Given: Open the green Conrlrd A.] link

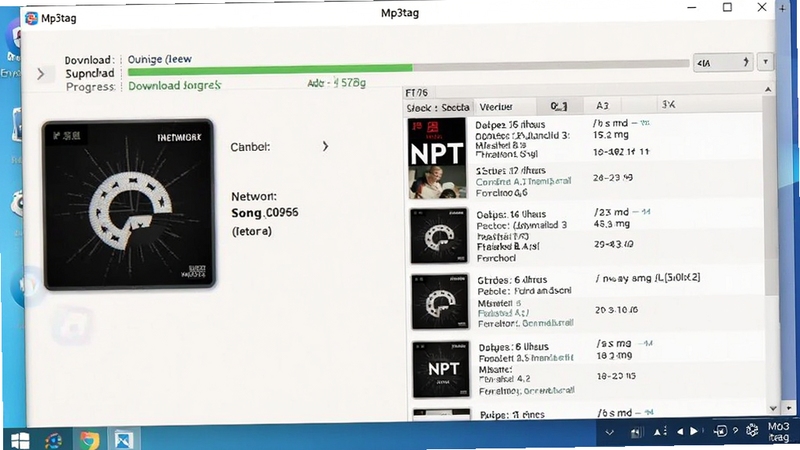Looking at the screenshot, I should click(x=523, y=182).
